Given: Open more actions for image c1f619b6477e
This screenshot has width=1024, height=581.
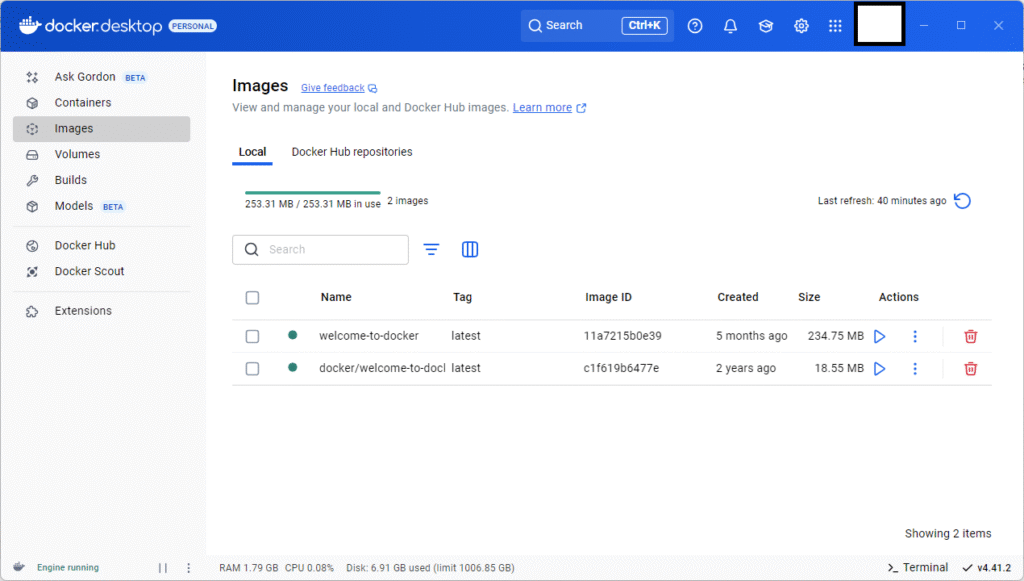Looking at the screenshot, I should coord(915,369).
